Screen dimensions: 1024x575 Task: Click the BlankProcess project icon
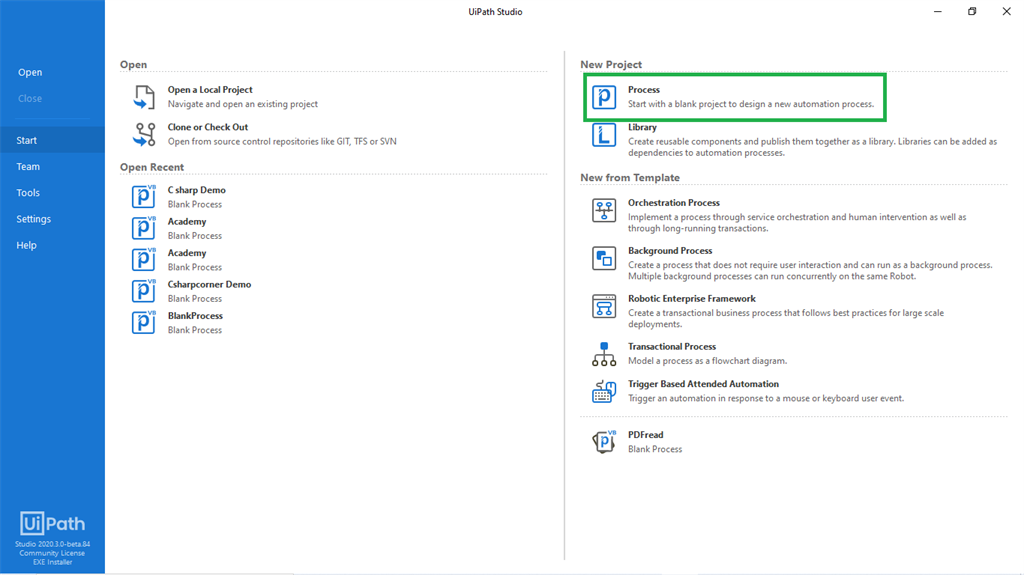tap(144, 322)
